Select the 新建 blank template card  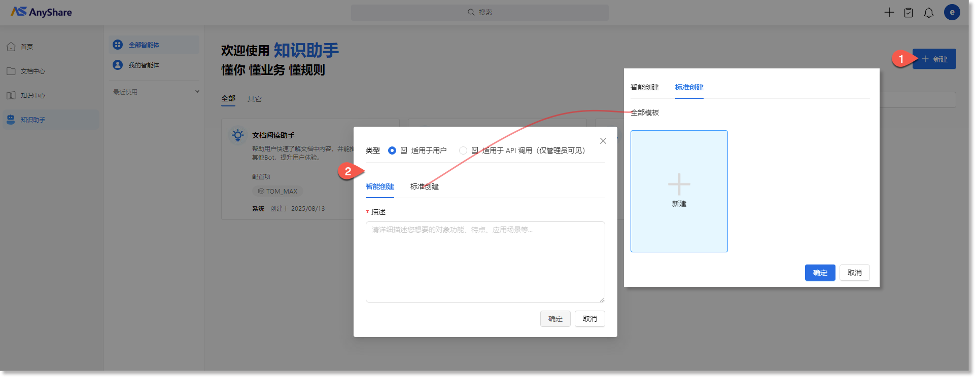click(678, 191)
